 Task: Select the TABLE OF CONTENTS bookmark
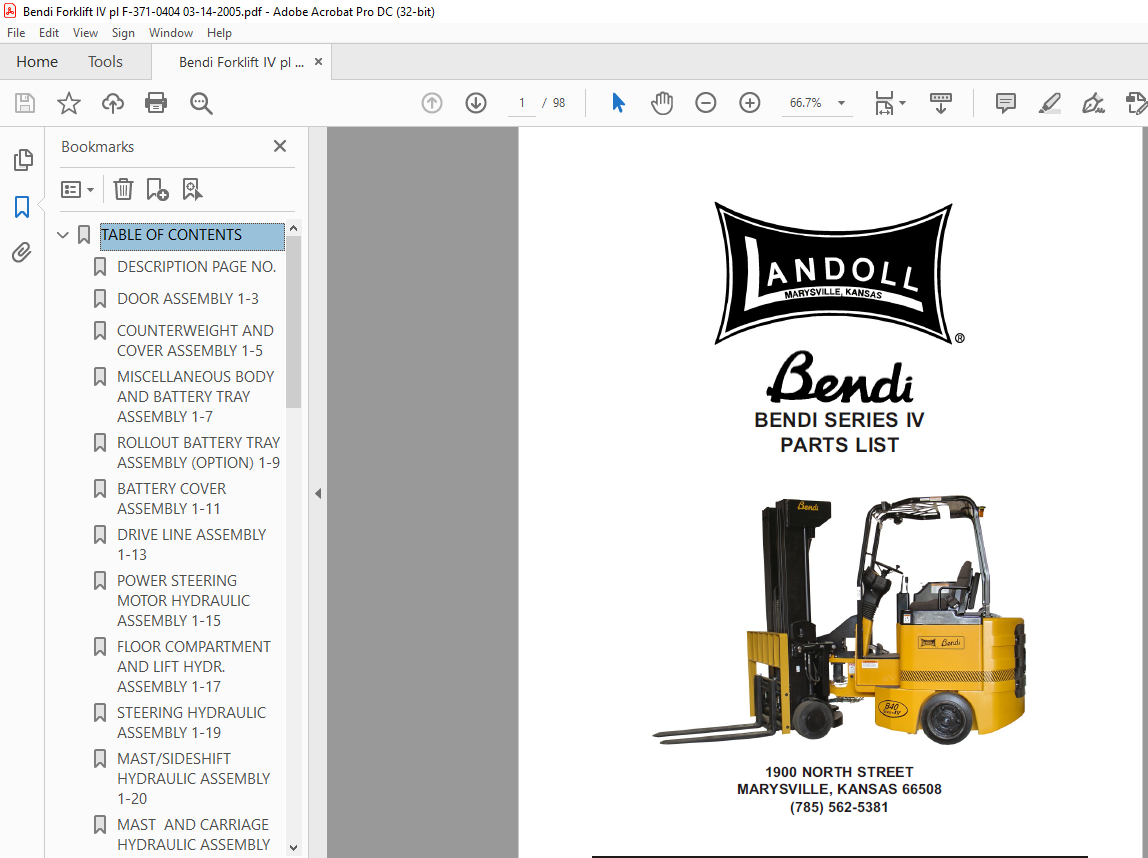[192, 235]
